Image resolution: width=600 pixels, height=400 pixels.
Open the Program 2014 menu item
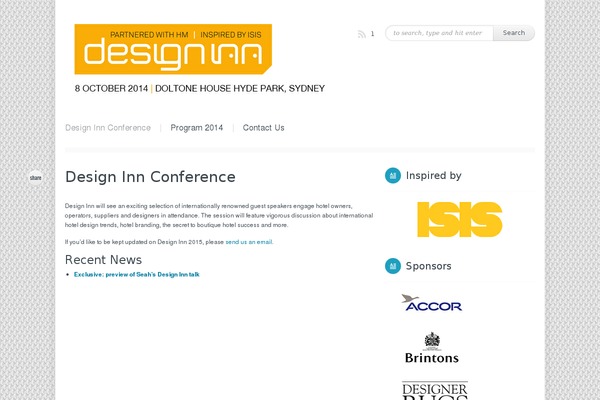tap(197, 128)
